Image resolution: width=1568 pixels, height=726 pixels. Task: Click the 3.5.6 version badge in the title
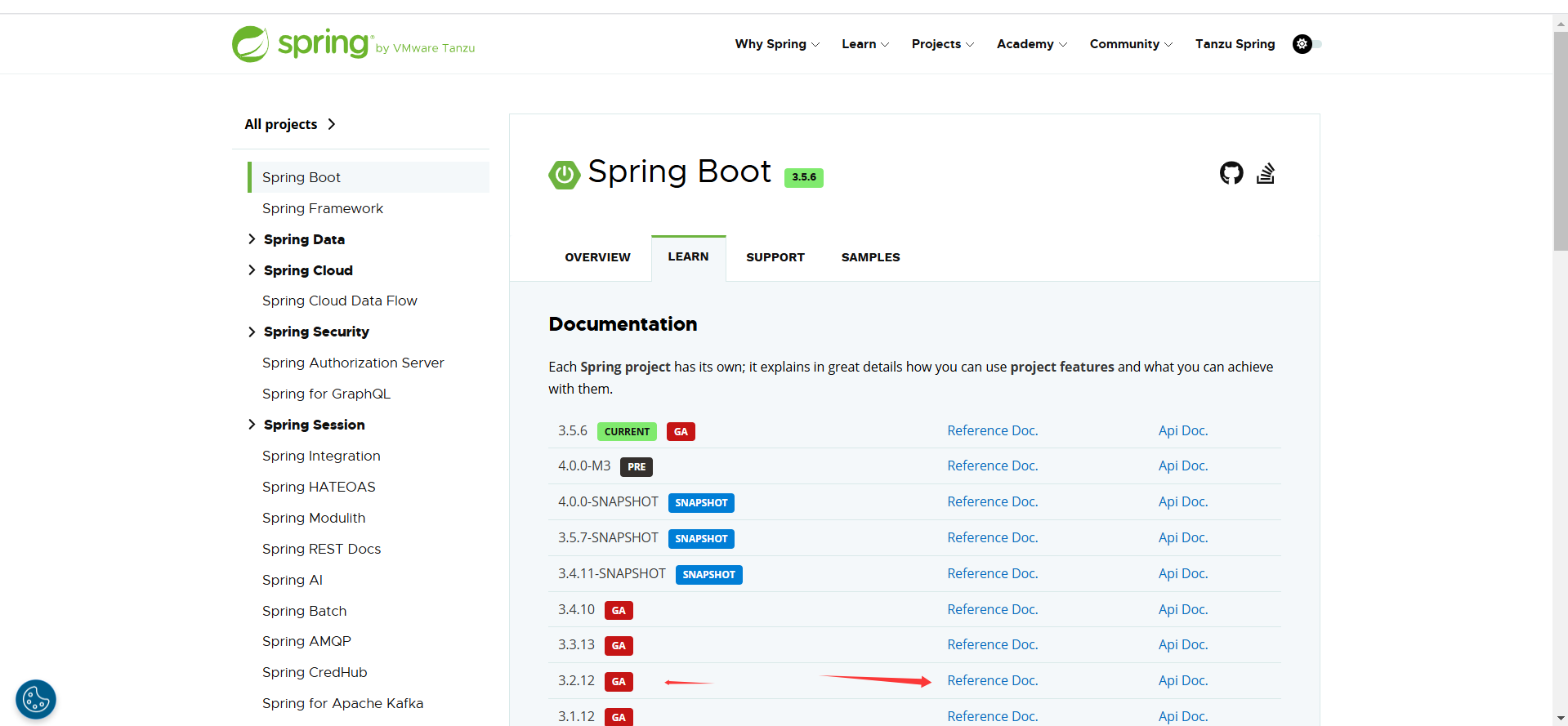[x=803, y=177]
